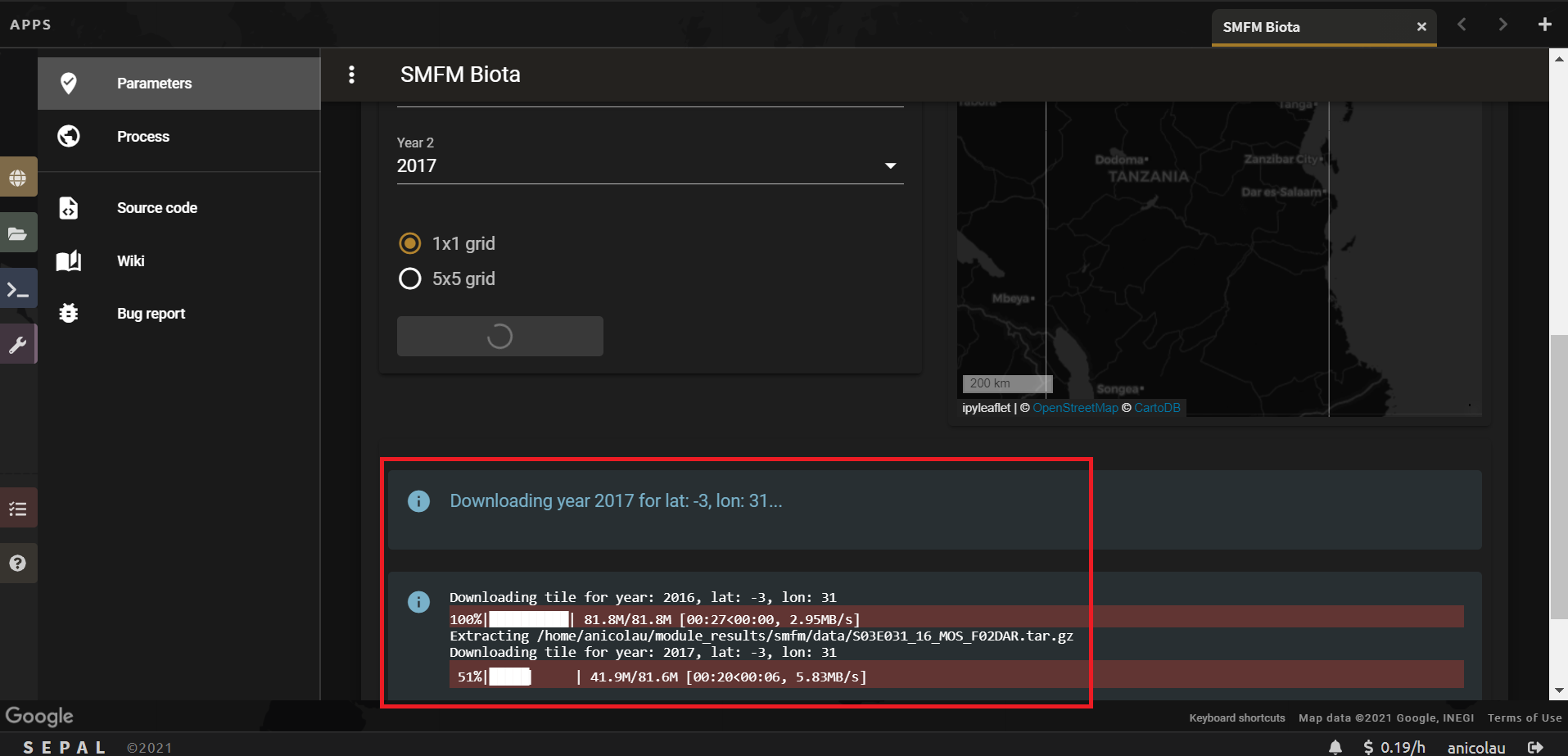Open the CartoDB attribution link
This screenshot has height=756, width=1568.
pyautogui.click(x=1157, y=408)
